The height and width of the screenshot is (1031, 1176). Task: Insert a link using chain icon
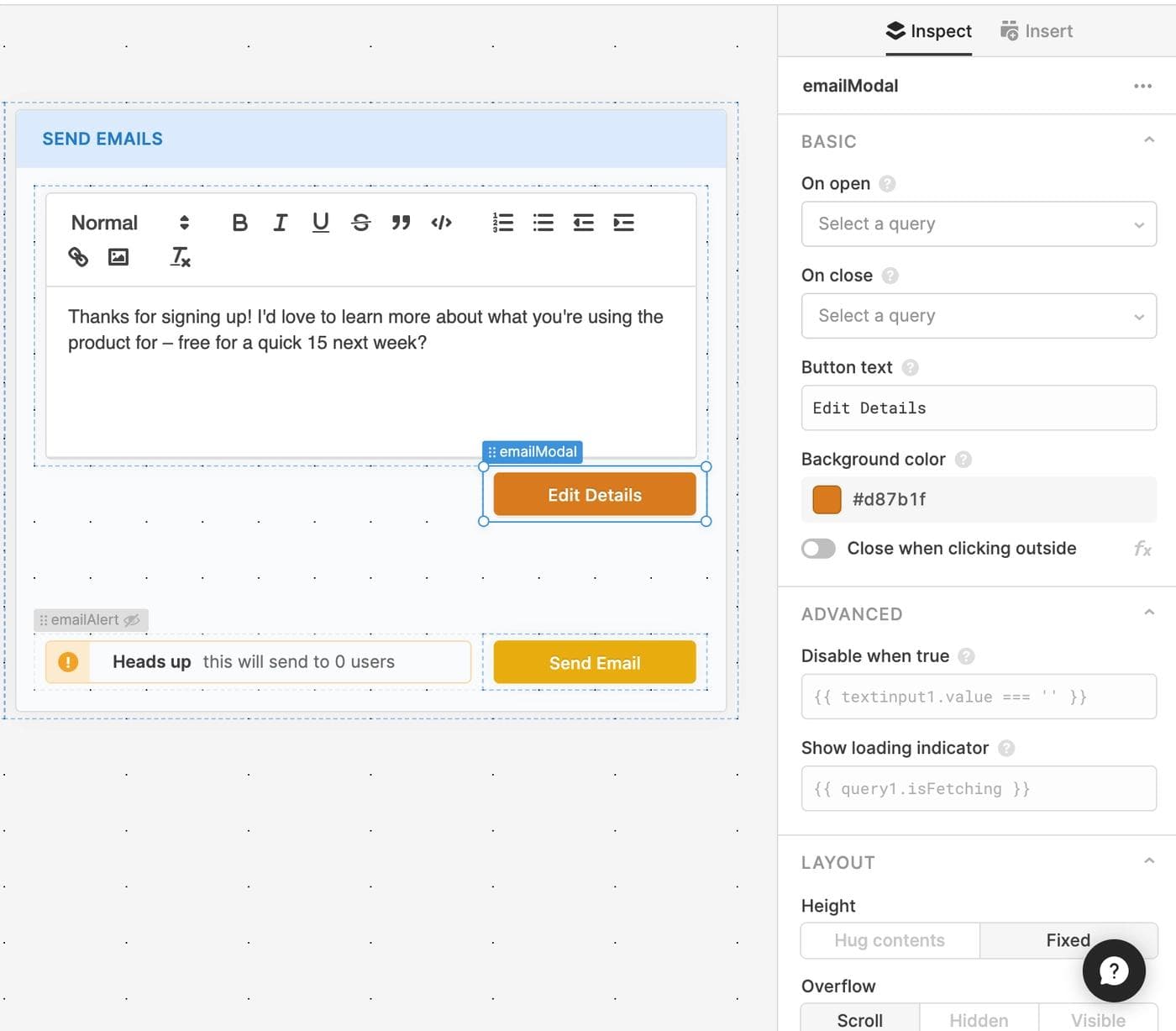coord(78,257)
